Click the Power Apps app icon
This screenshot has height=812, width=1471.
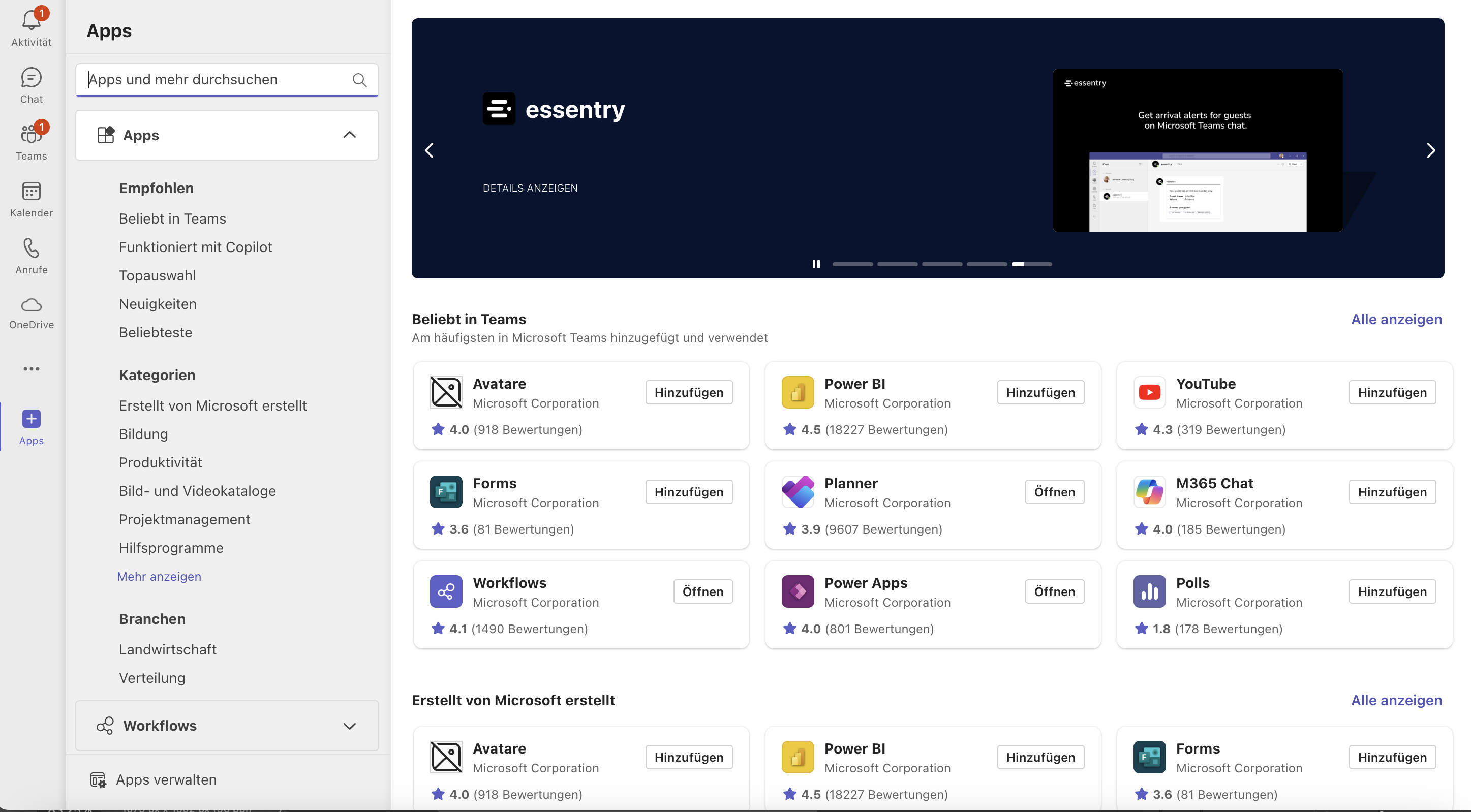798,591
